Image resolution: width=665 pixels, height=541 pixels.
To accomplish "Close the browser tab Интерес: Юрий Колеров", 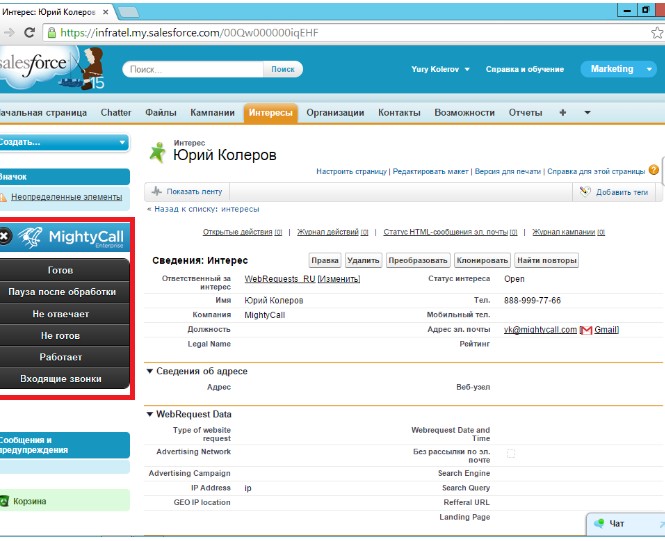I will pyautogui.click(x=106, y=12).
